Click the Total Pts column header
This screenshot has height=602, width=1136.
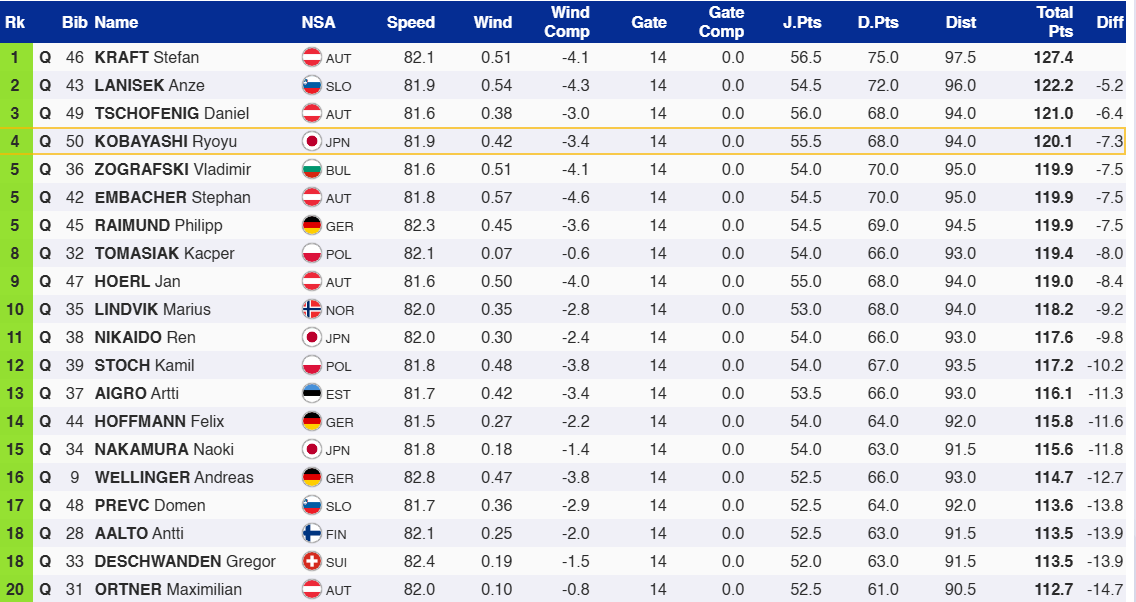1054,22
